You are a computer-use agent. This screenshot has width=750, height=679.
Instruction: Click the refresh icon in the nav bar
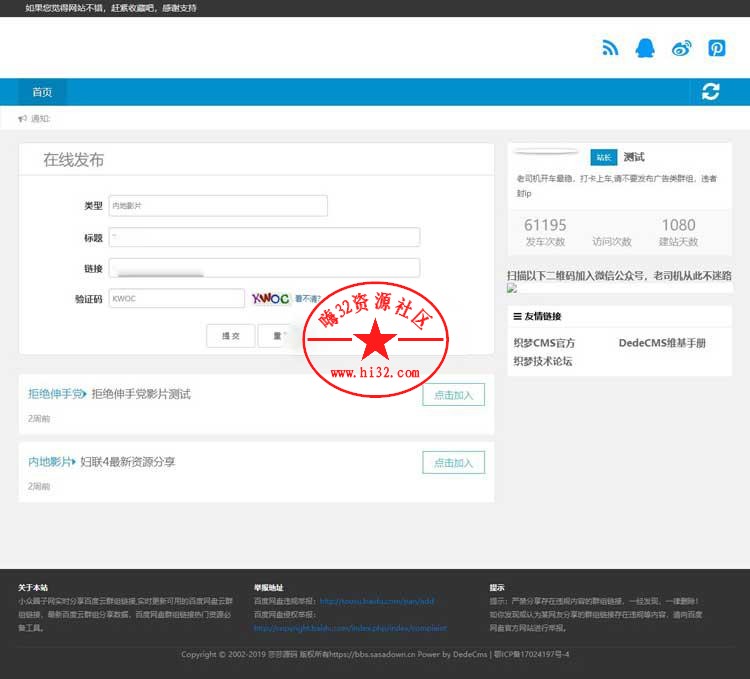pyautogui.click(x=710, y=92)
